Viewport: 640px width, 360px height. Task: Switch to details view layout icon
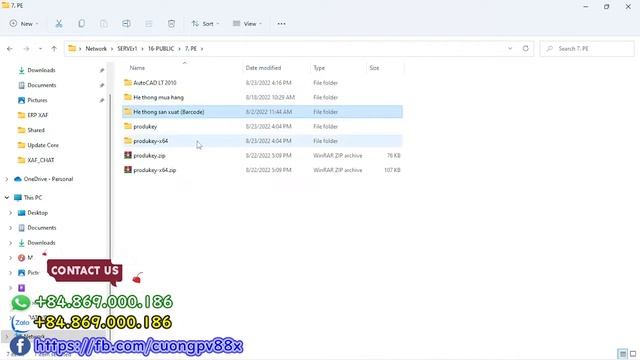click(x=622, y=354)
